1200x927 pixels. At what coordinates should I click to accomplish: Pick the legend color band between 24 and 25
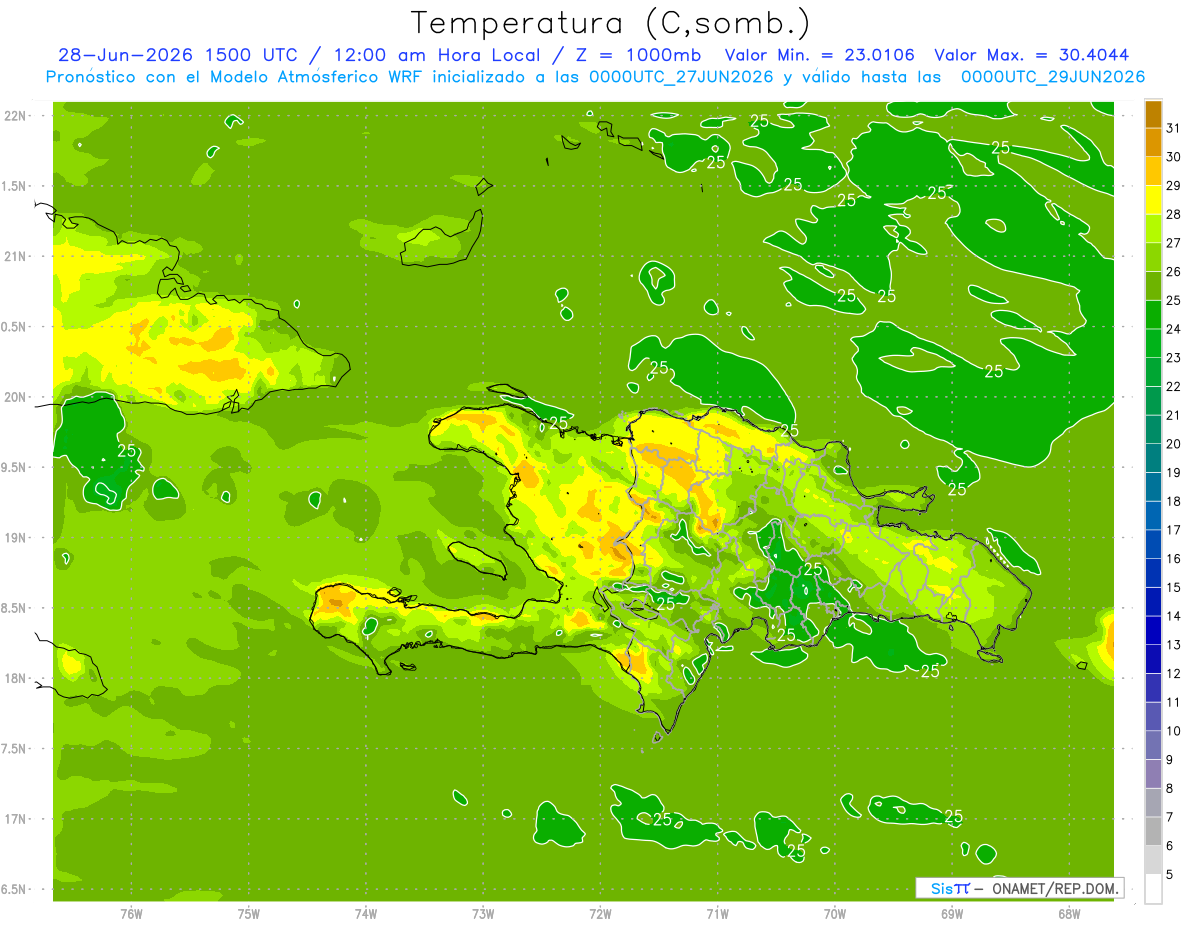tap(1153, 315)
